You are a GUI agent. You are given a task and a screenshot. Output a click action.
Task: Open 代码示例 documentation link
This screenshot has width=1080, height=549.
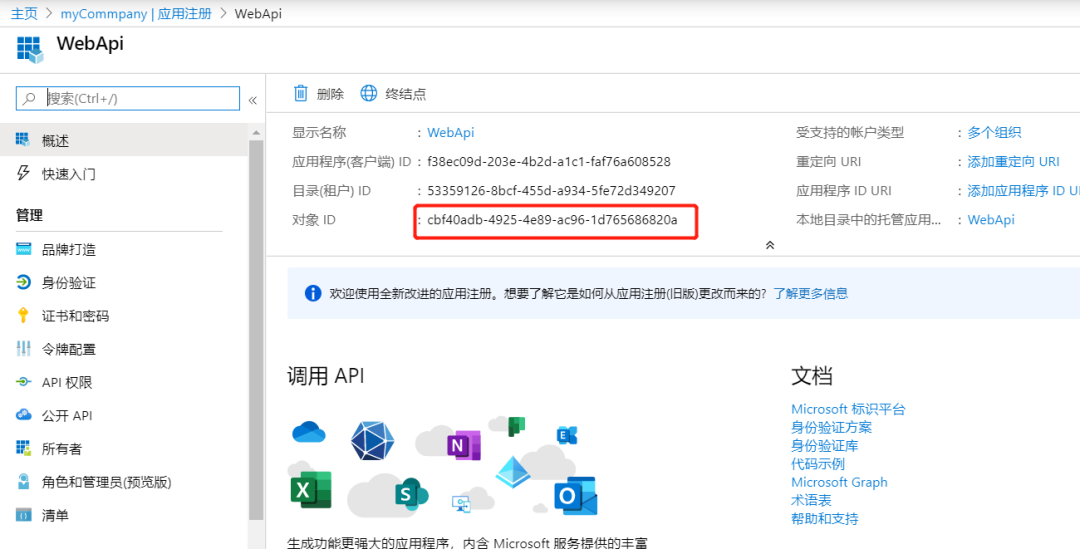(818, 464)
